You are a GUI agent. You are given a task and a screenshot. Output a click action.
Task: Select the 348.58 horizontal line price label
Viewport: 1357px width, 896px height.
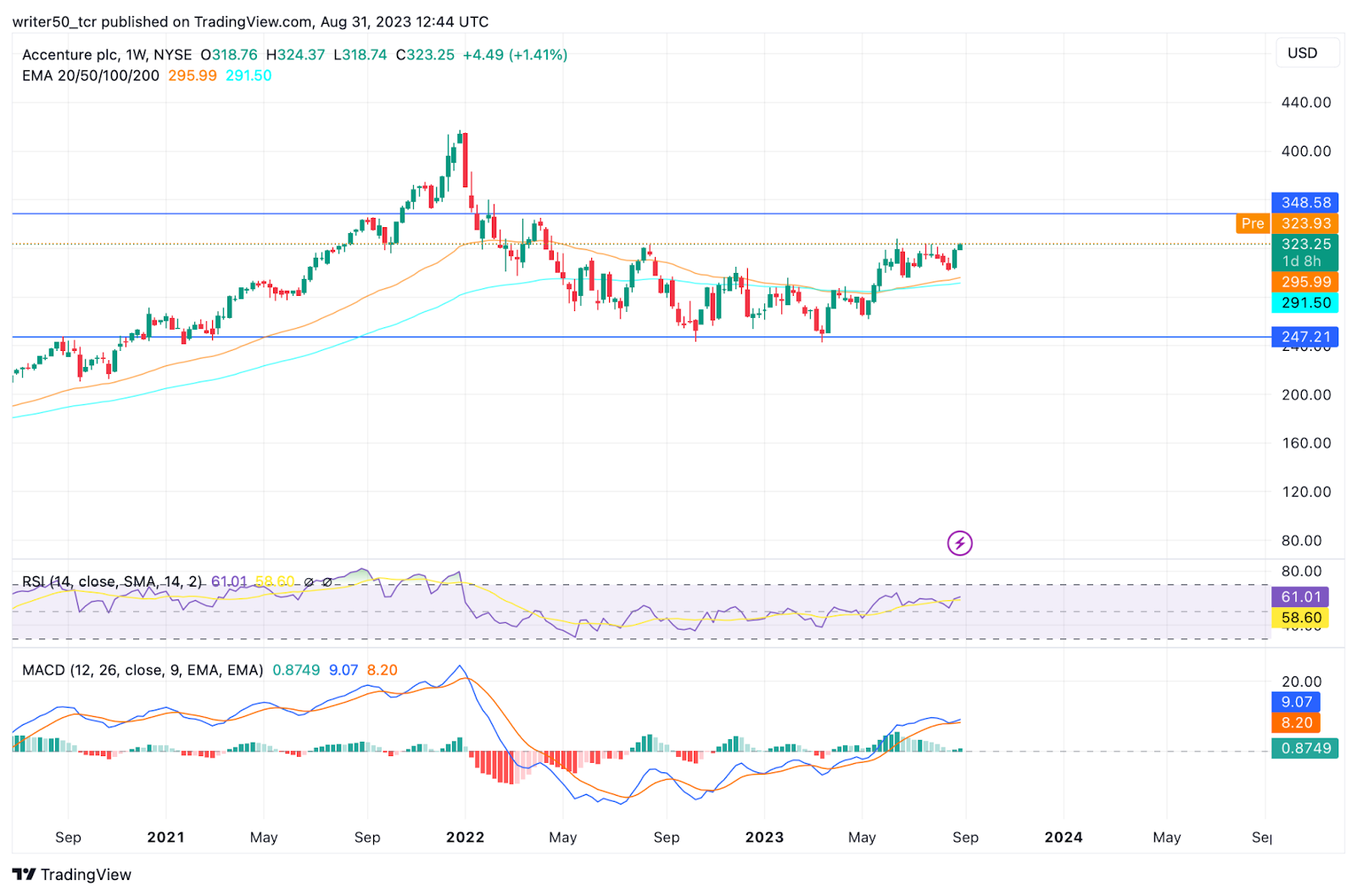pyautogui.click(x=1304, y=203)
